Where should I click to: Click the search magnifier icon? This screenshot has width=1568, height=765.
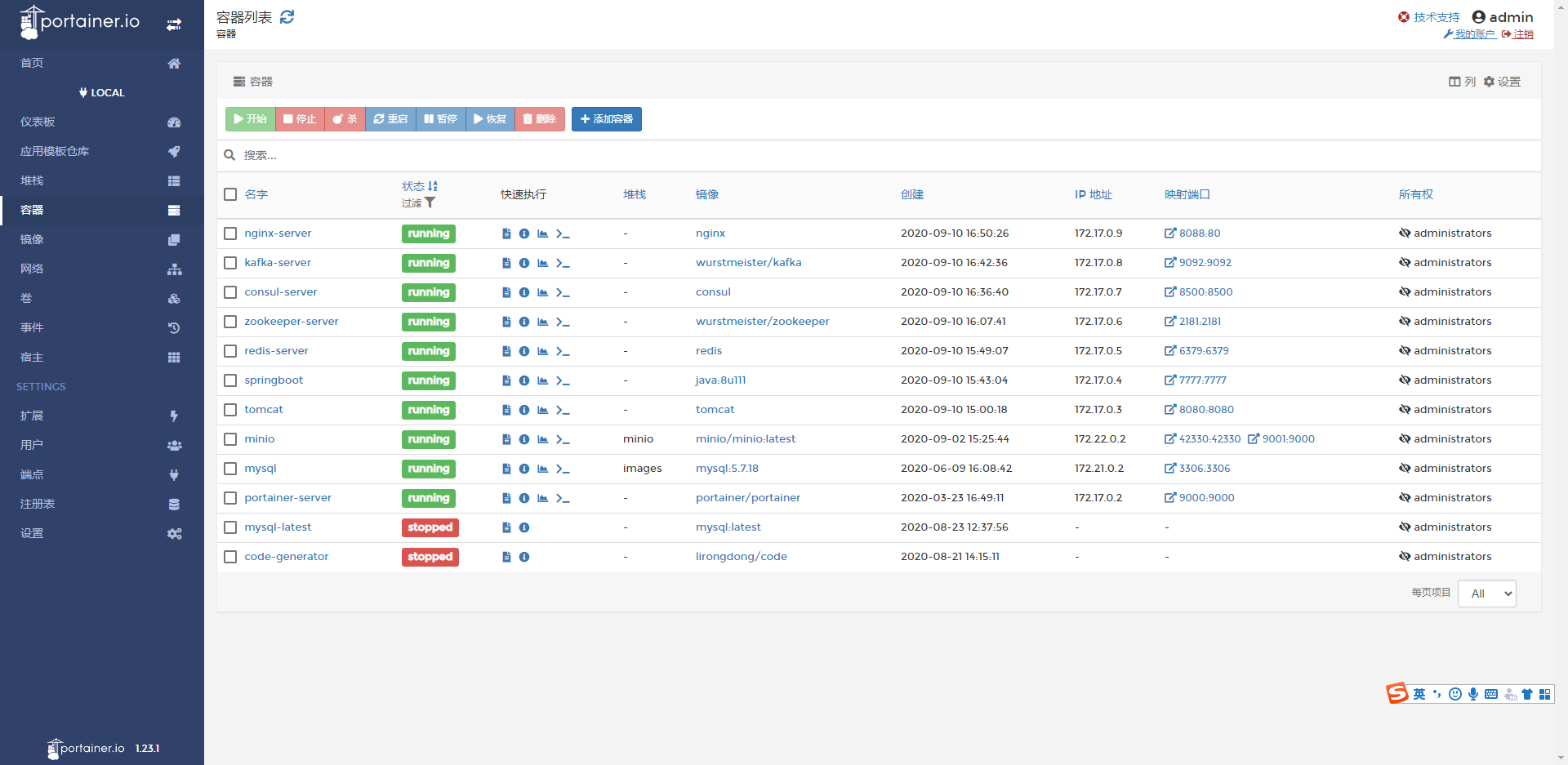pos(229,155)
